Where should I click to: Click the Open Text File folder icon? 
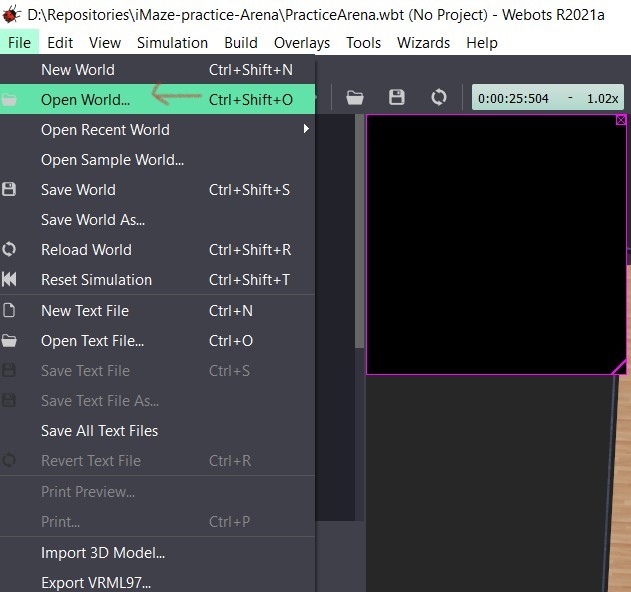coord(9,341)
